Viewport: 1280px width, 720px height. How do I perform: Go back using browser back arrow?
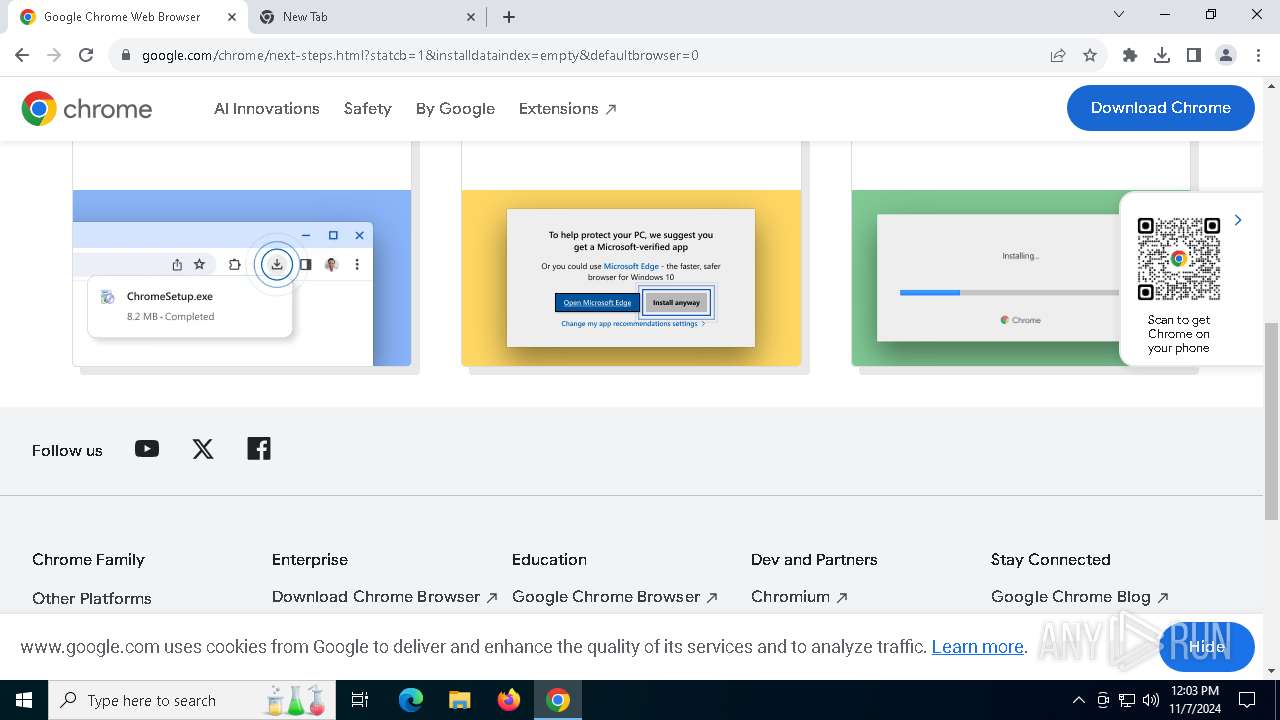pyautogui.click(x=22, y=55)
